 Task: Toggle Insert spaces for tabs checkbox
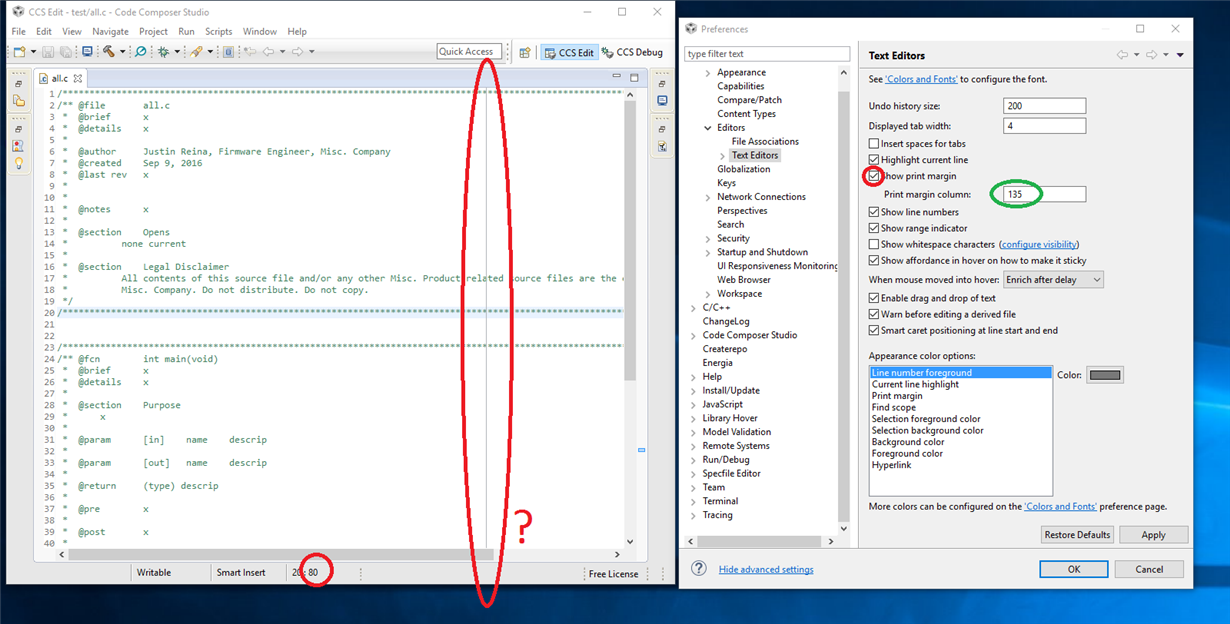point(874,144)
